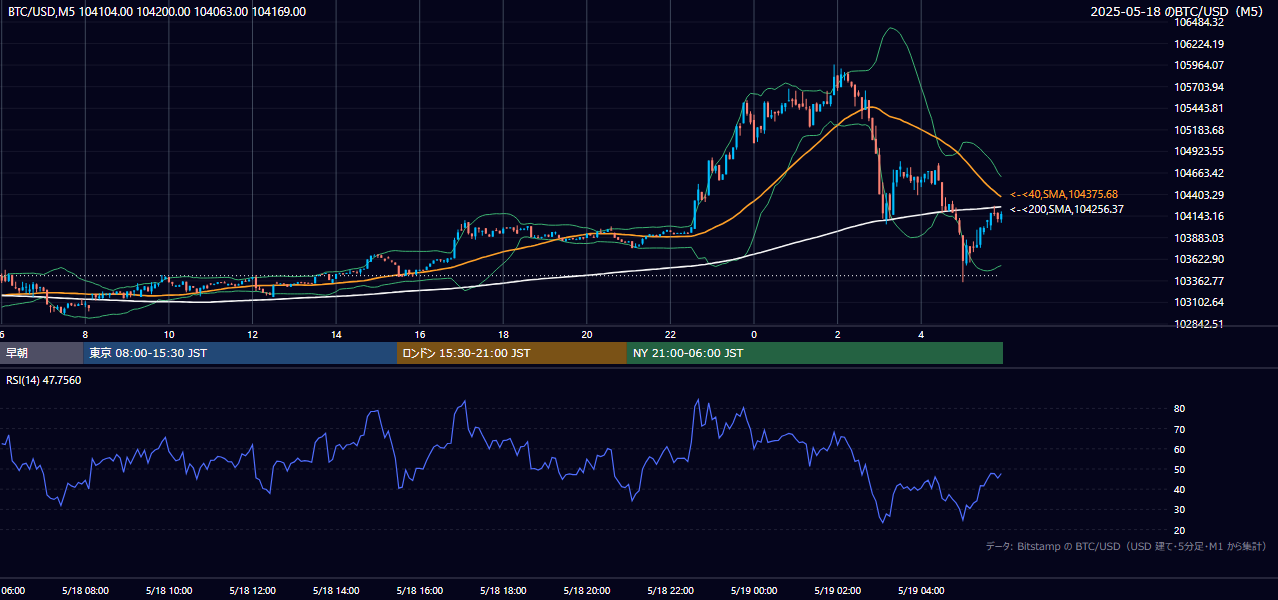Click the 5/19 04:00 bottom date label
The height and width of the screenshot is (600, 1278).
coord(920,590)
